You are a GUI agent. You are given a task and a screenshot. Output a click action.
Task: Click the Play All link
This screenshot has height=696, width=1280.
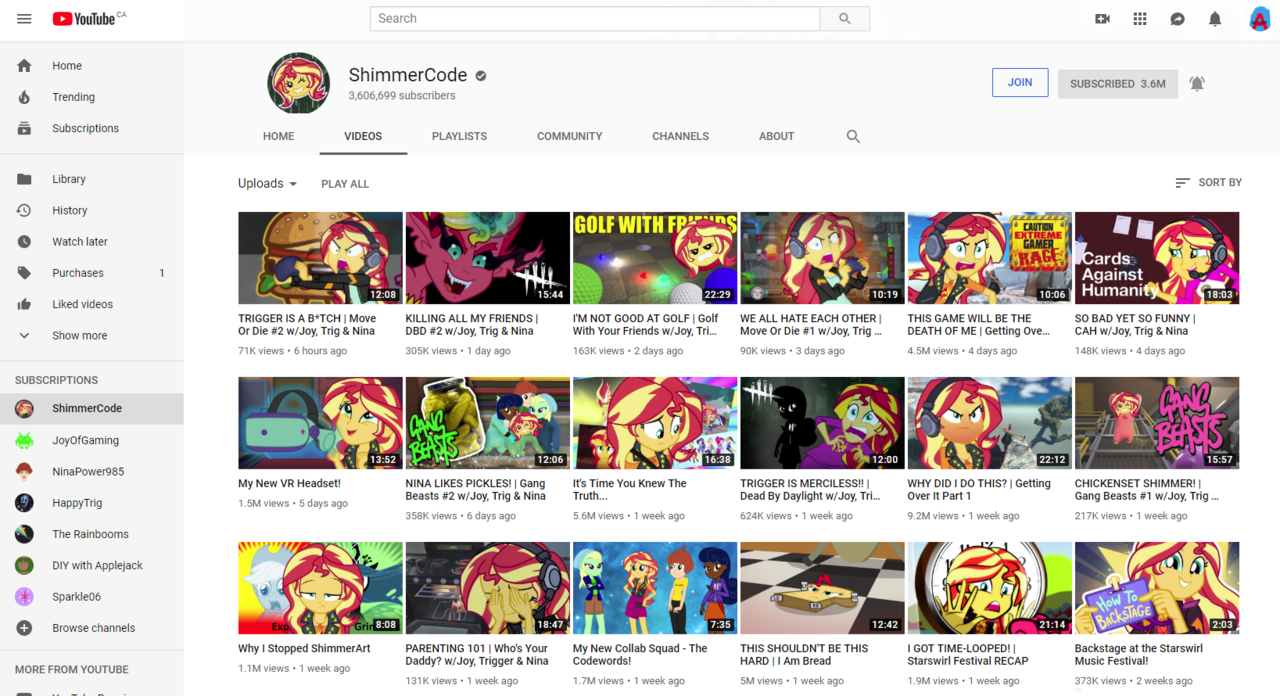tap(345, 184)
